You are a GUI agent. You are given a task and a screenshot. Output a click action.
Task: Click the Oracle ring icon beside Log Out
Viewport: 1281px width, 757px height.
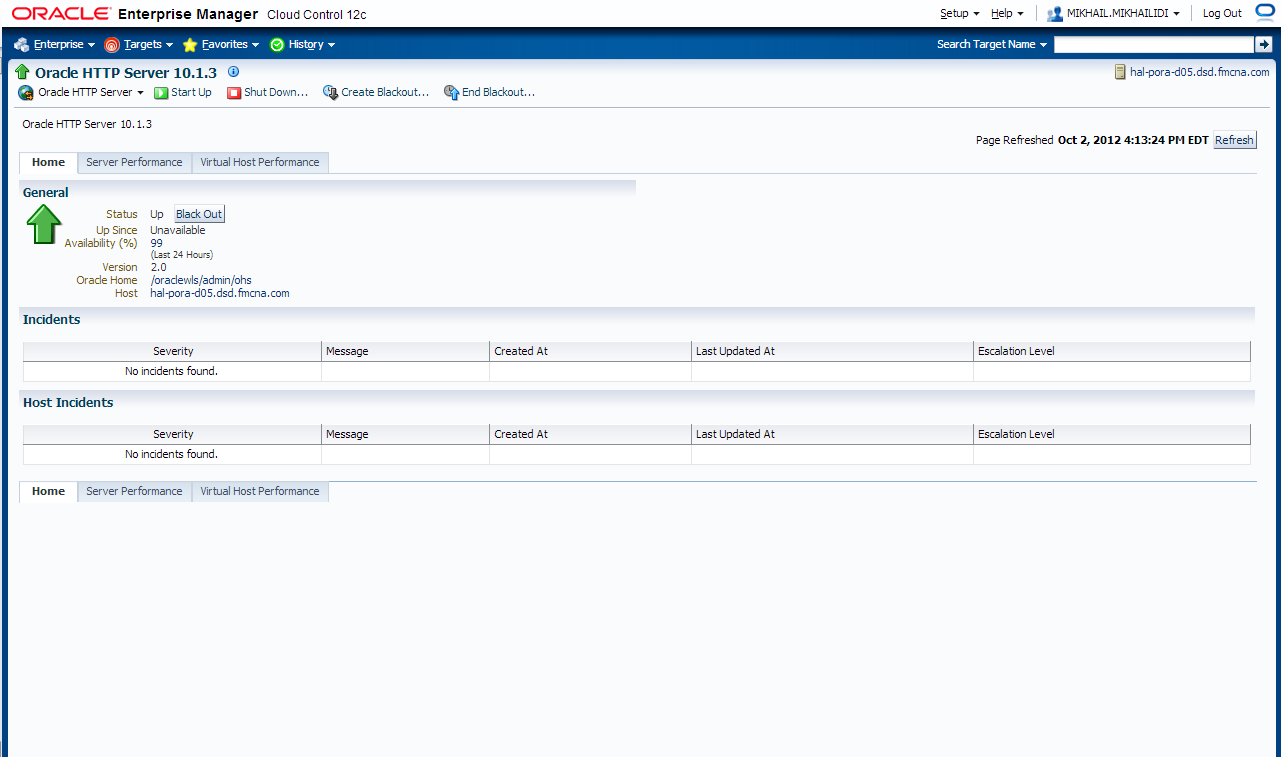(x=1265, y=12)
